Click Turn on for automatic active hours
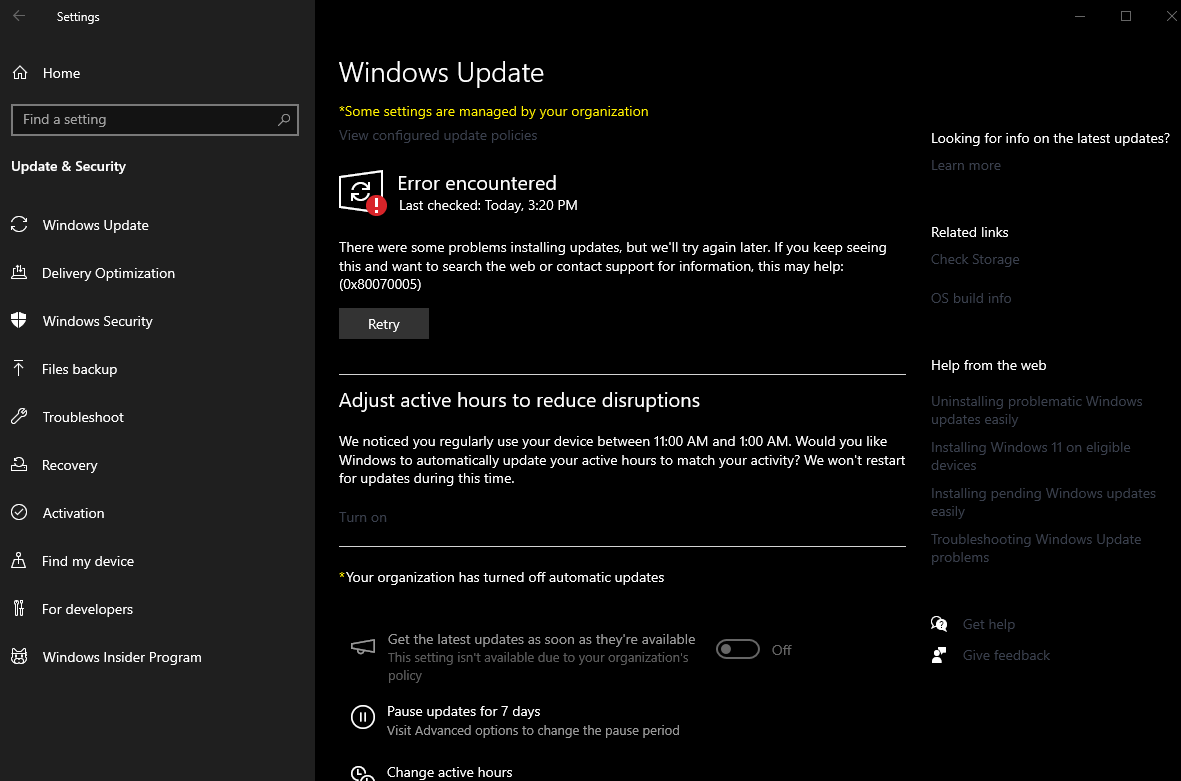The image size is (1181, 781). point(363,517)
